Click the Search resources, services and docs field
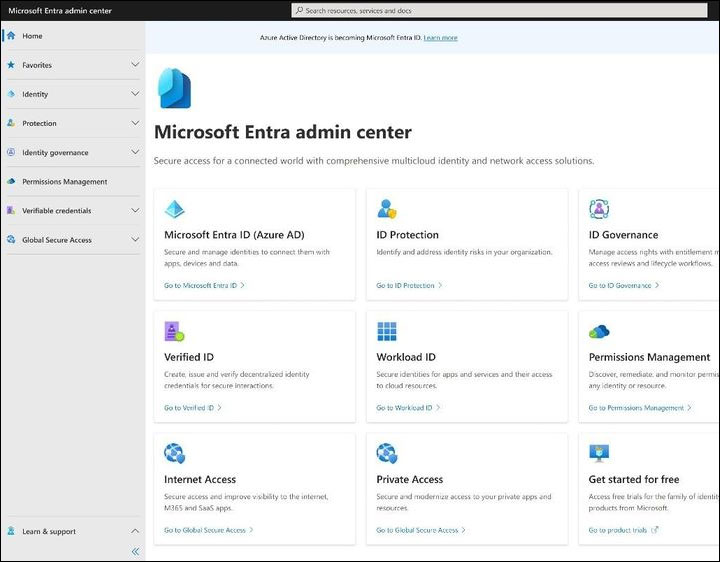This screenshot has height=562, width=720. pos(499,10)
